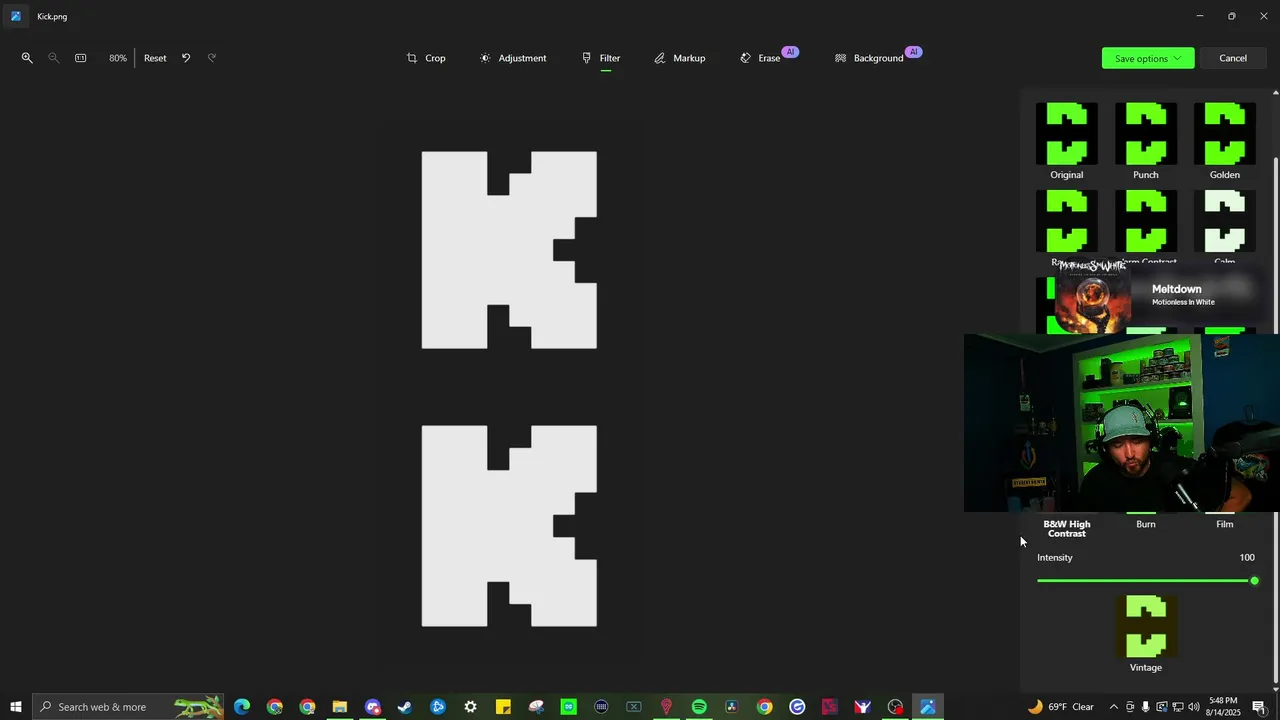This screenshot has height=720, width=1280.
Task: Click the middle of the Intensity slider track
Action: coord(1146,581)
